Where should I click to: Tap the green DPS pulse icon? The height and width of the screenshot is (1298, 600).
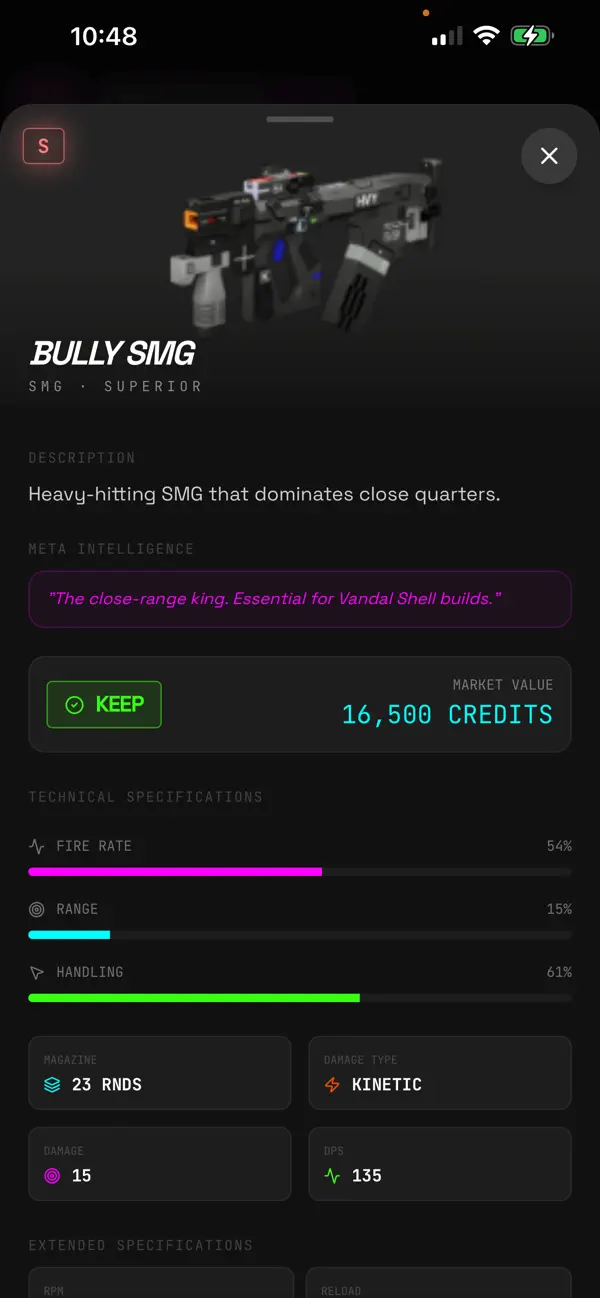(333, 1176)
